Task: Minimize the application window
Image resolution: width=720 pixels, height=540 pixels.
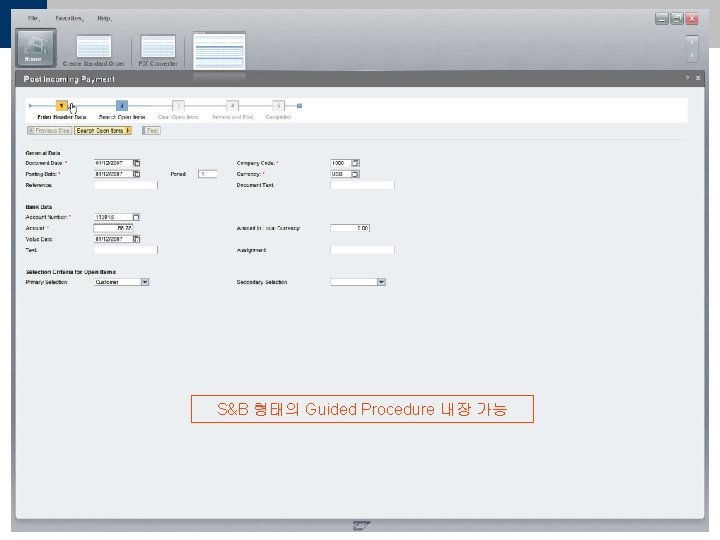Action: (x=662, y=19)
